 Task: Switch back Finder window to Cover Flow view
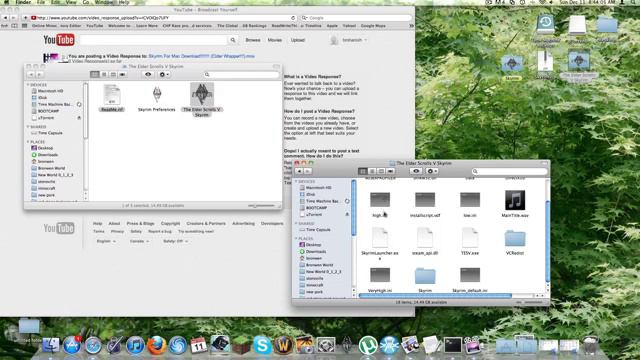click(122, 75)
